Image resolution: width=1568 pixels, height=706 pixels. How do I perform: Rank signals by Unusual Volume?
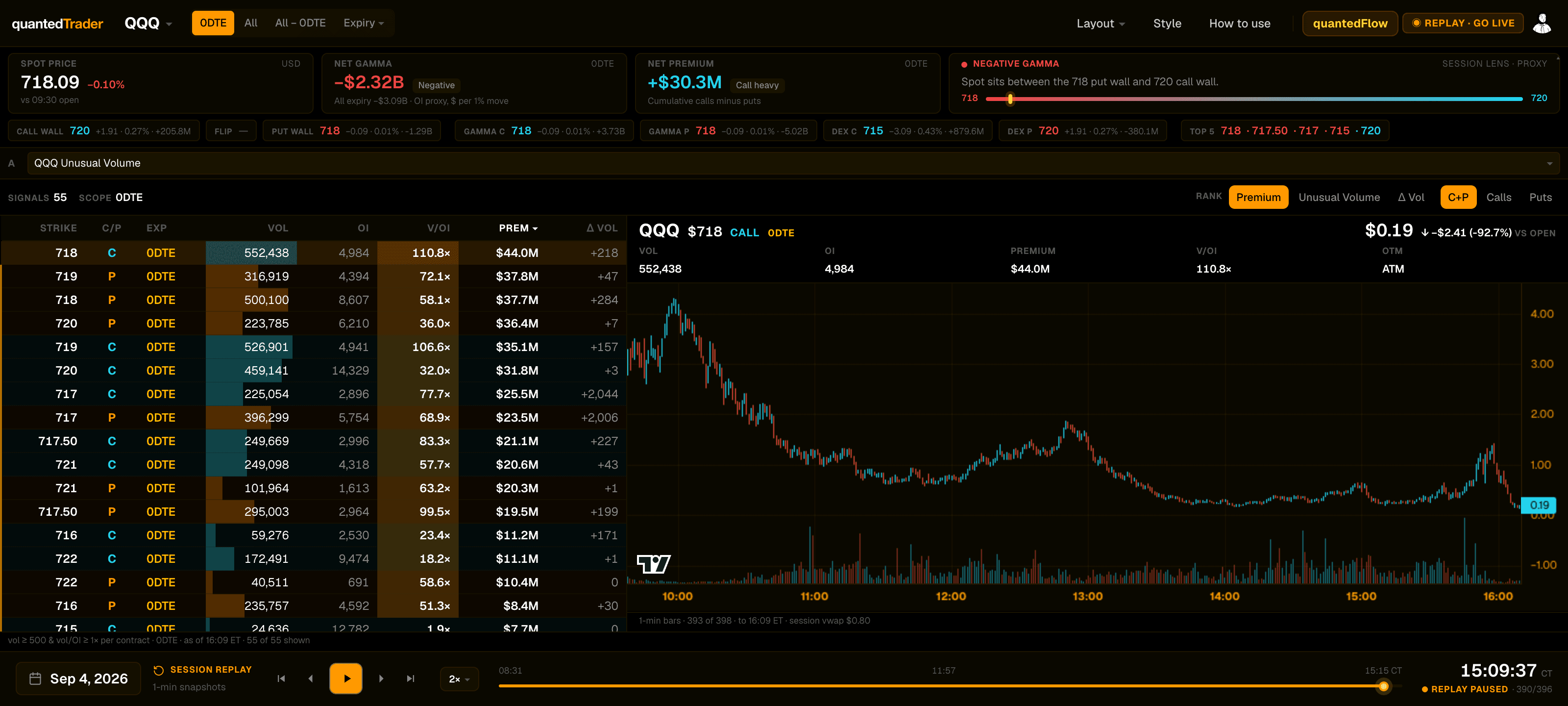(1339, 198)
